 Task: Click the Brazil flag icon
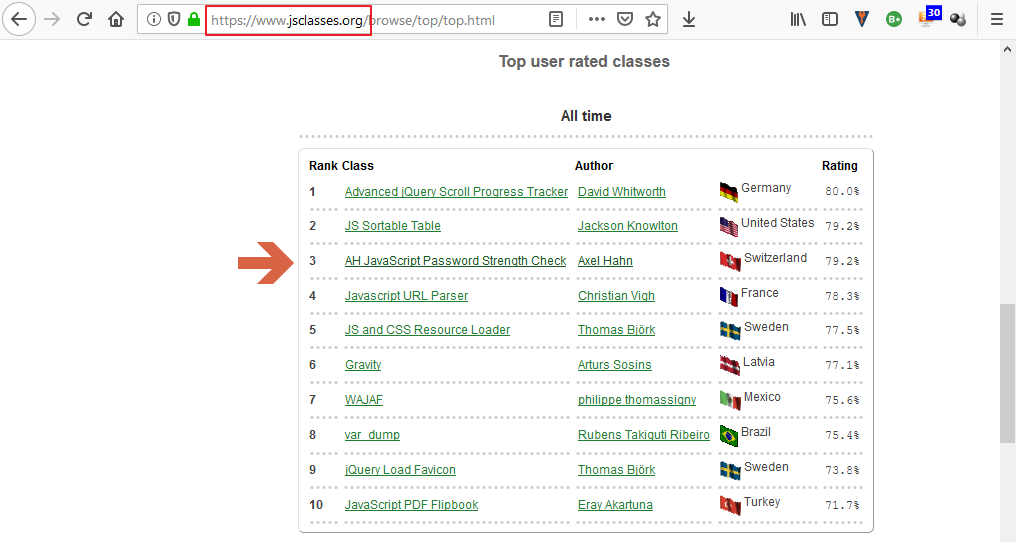(x=729, y=436)
